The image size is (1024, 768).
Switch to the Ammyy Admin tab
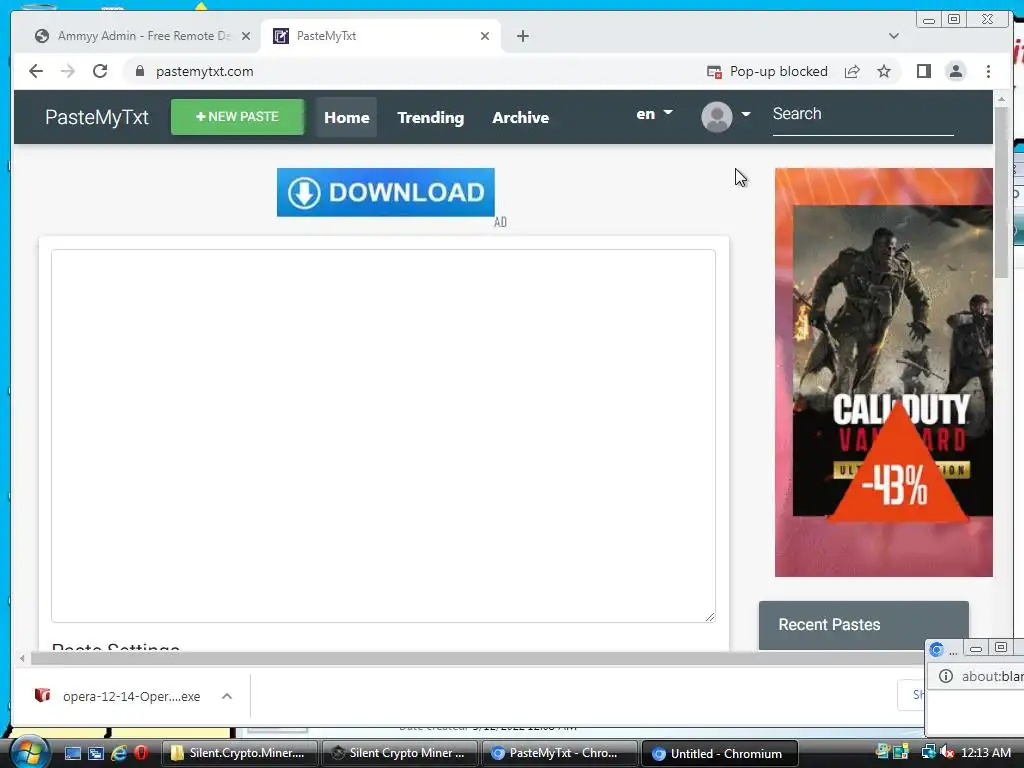(x=142, y=36)
